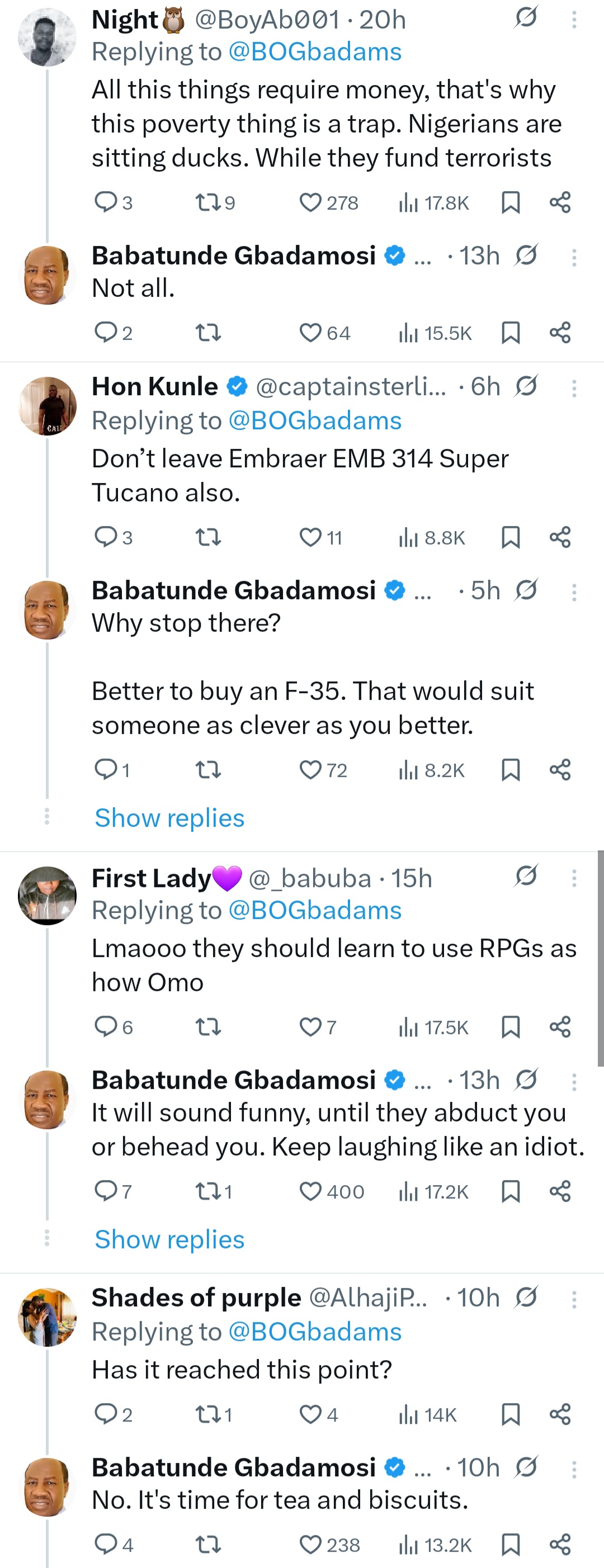Open Hon Kunle's profile picture
The height and width of the screenshot is (1568, 604).
(x=48, y=406)
